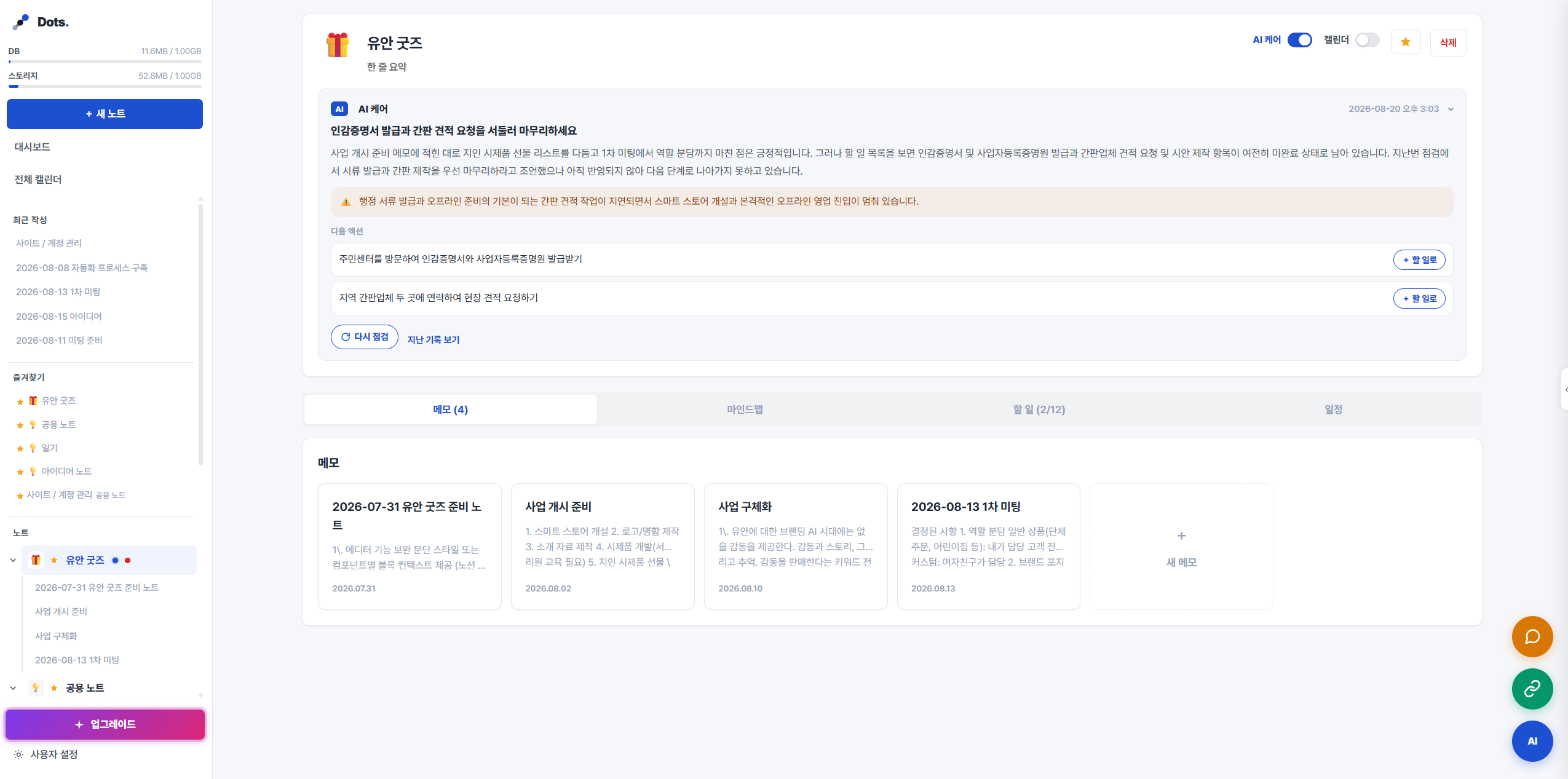This screenshot has width=1568, height=779.
Task: Switch to the 마인드맵 tab
Action: click(x=745, y=409)
